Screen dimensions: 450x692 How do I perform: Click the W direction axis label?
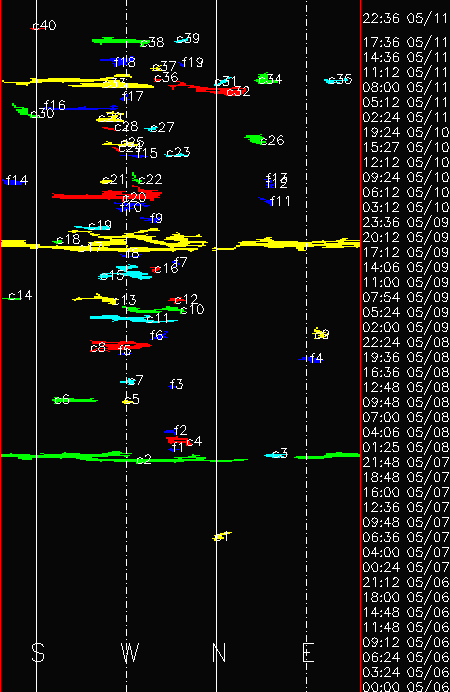[130, 652]
